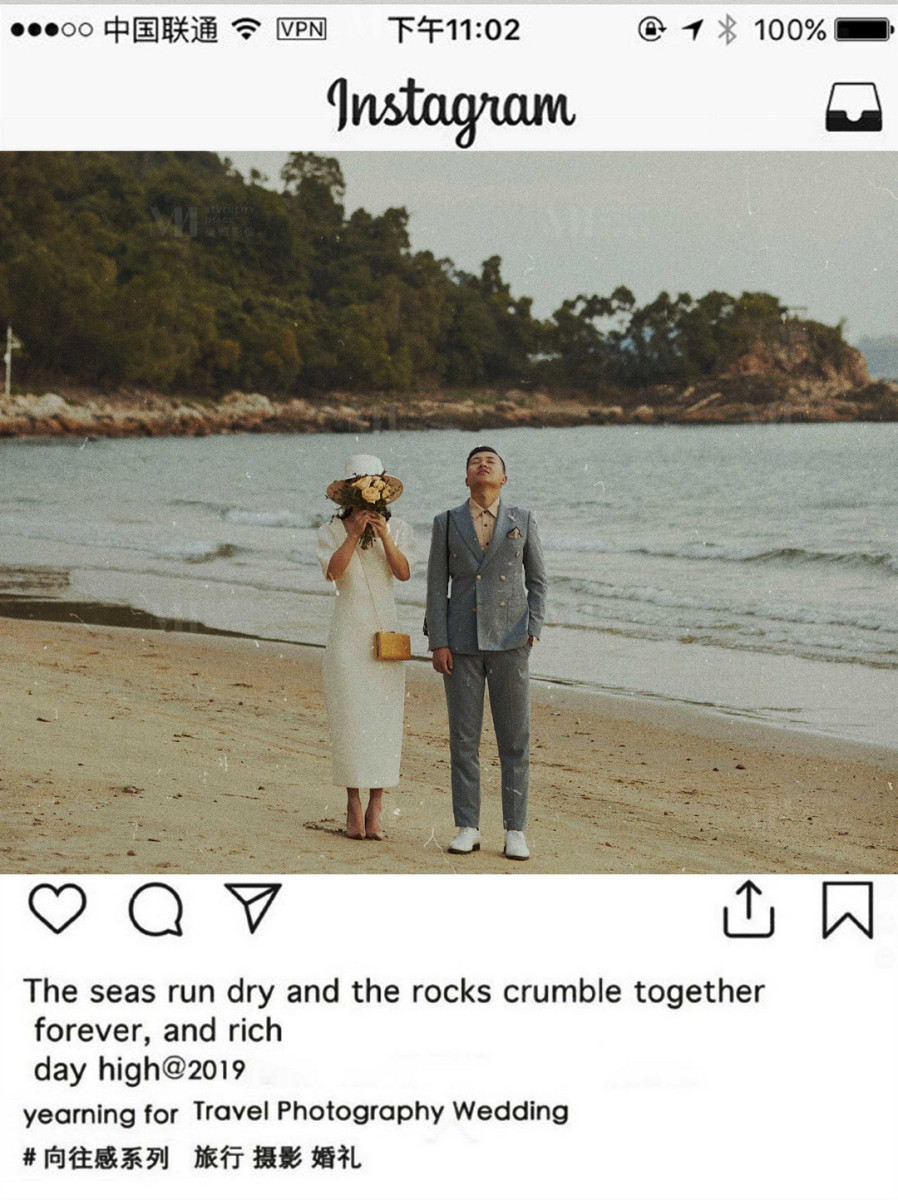Tap the 下午11:02 clock in the status bar
The image size is (898, 1200).
coord(454,30)
